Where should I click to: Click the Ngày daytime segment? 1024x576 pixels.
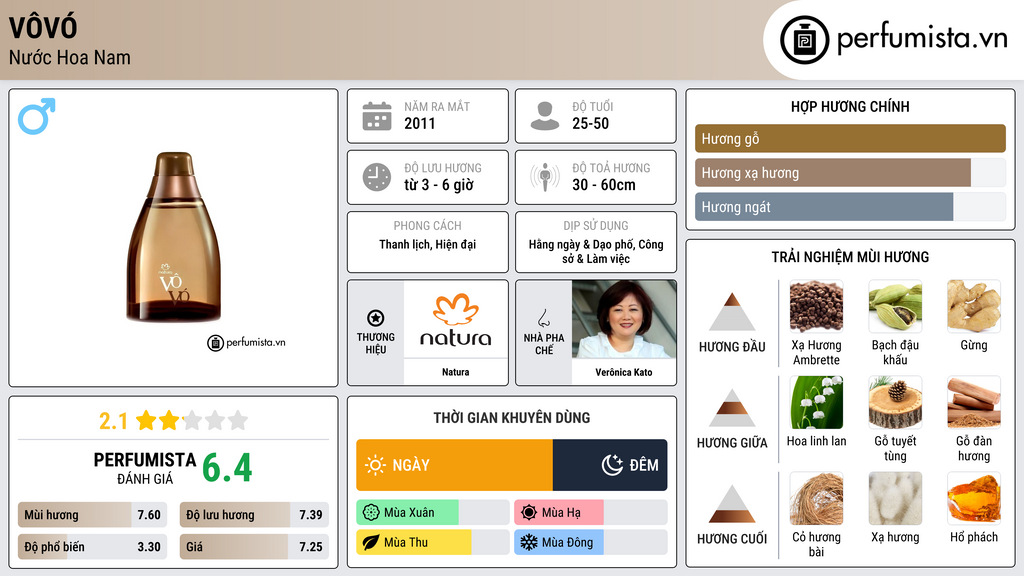pyautogui.click(x=455, y=465)
